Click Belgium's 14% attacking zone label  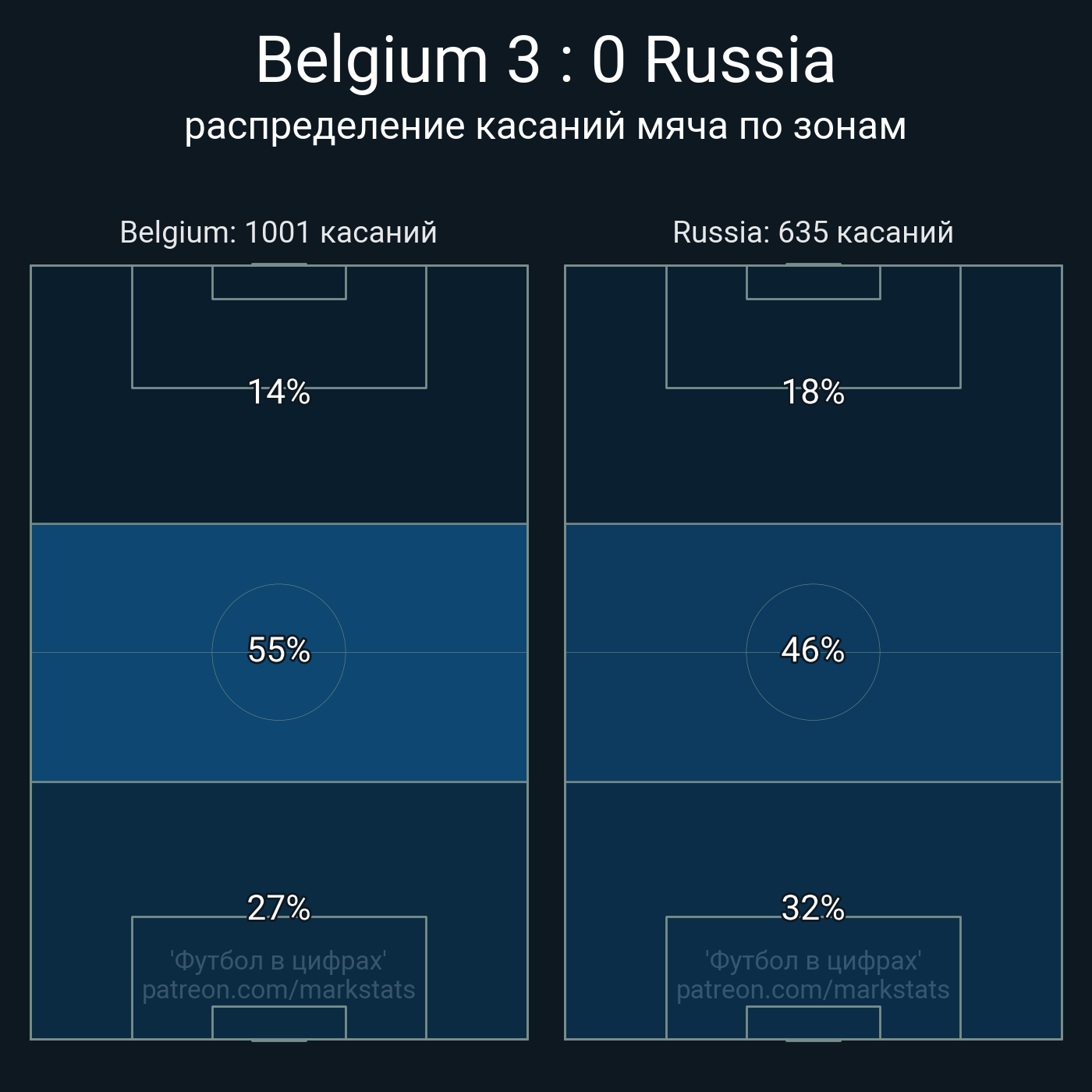coord(278,392)
